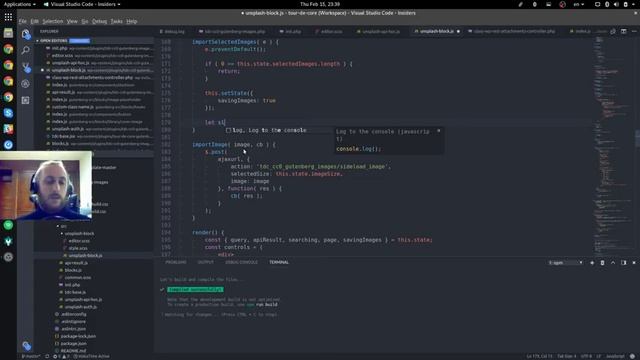Open changes icon in editor title bar
This screenshot has width=640, height=360.
click(613, 31)
